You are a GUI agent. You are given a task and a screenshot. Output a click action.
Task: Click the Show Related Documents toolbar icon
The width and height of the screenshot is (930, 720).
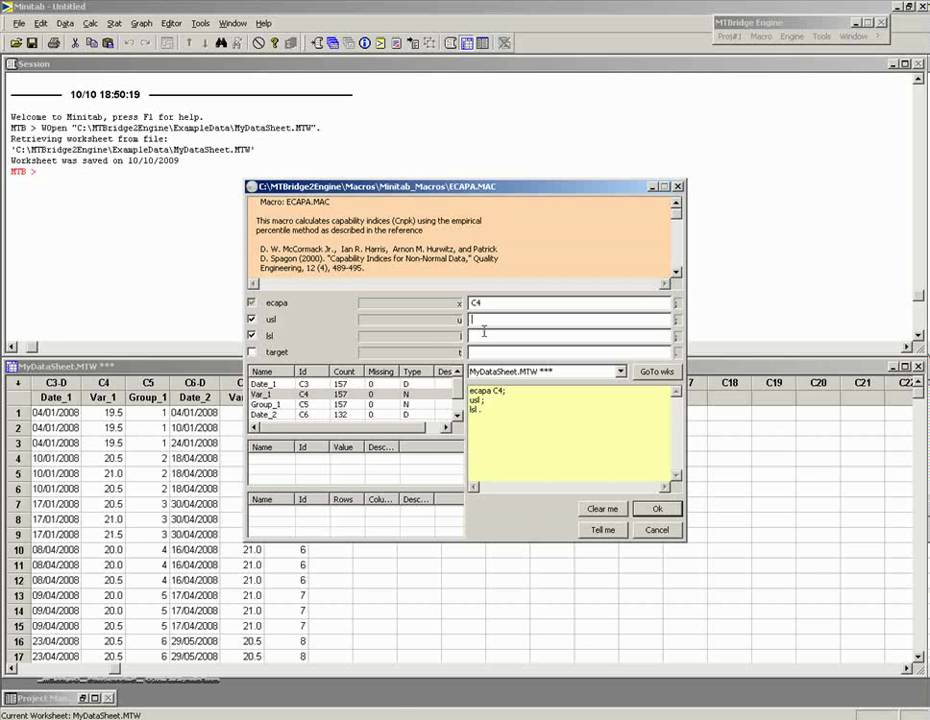click(x=413, y=43)
